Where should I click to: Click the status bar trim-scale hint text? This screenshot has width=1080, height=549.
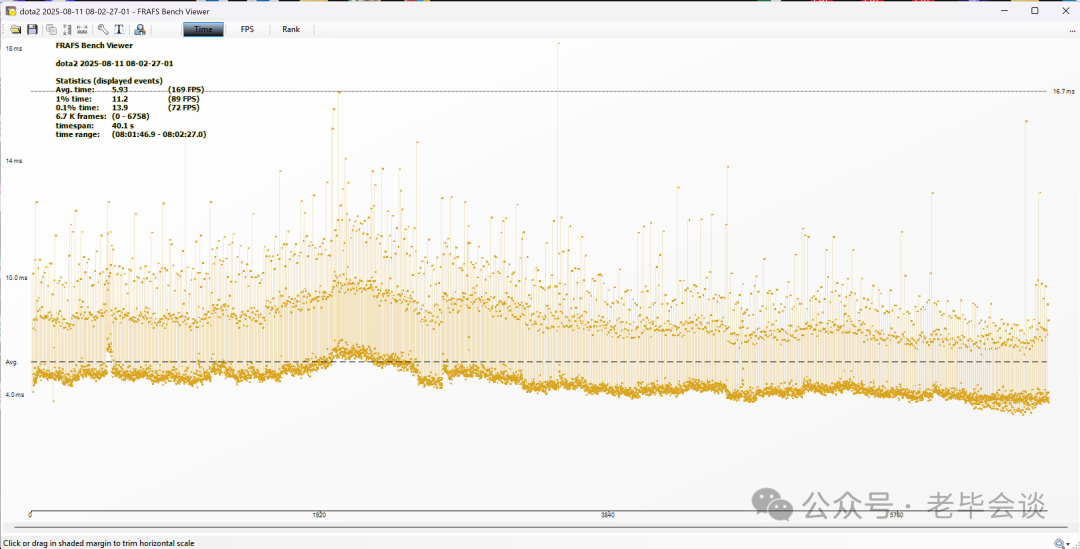(x=99, y=543)
